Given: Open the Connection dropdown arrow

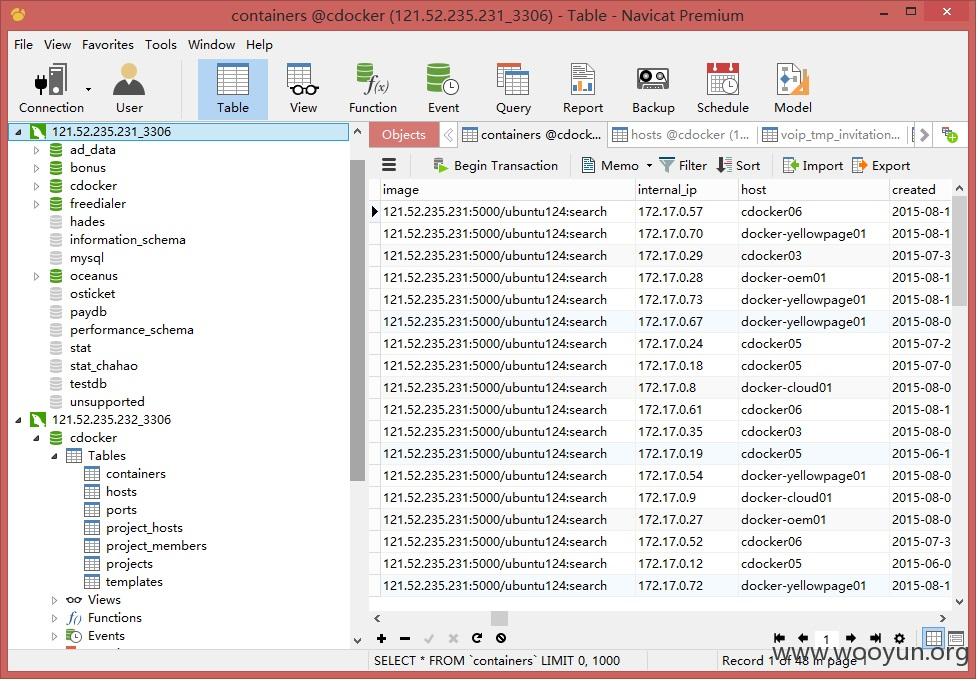Looking at the screenshot, I should (89, 89).
